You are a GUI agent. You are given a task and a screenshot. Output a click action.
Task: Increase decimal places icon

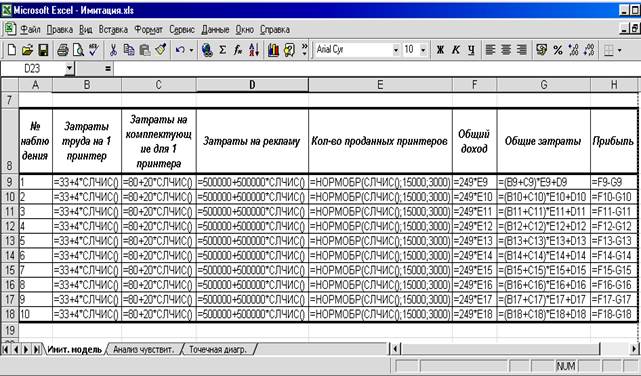(573, 50)
